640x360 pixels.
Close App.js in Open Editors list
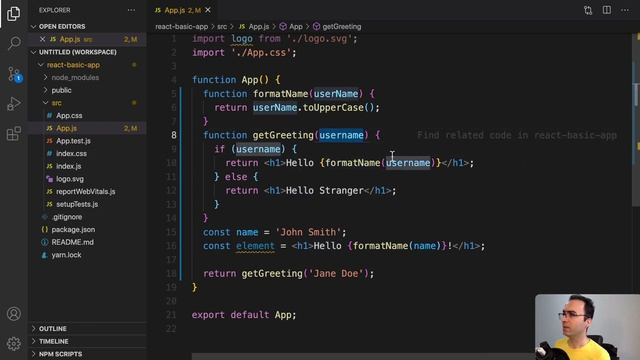pyautogui.click(x=42, y=39)
